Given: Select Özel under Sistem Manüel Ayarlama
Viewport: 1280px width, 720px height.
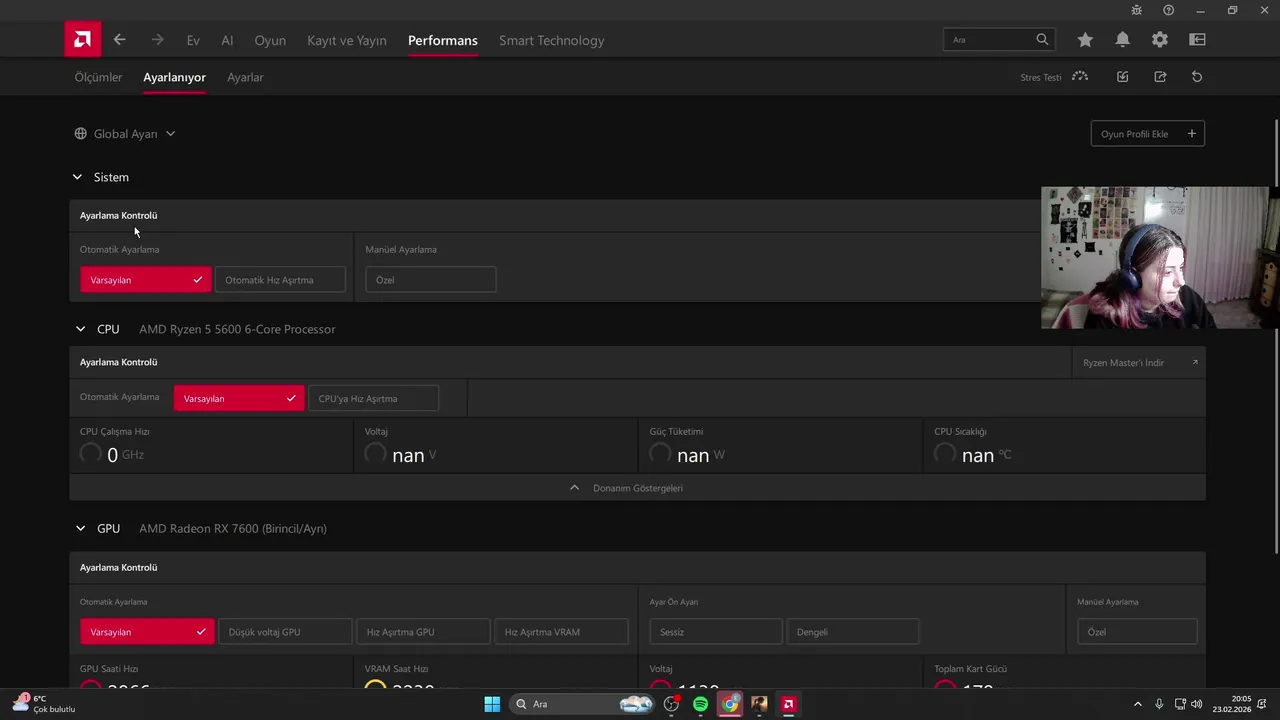Looking at the screenshot, I should coord(431,280).
